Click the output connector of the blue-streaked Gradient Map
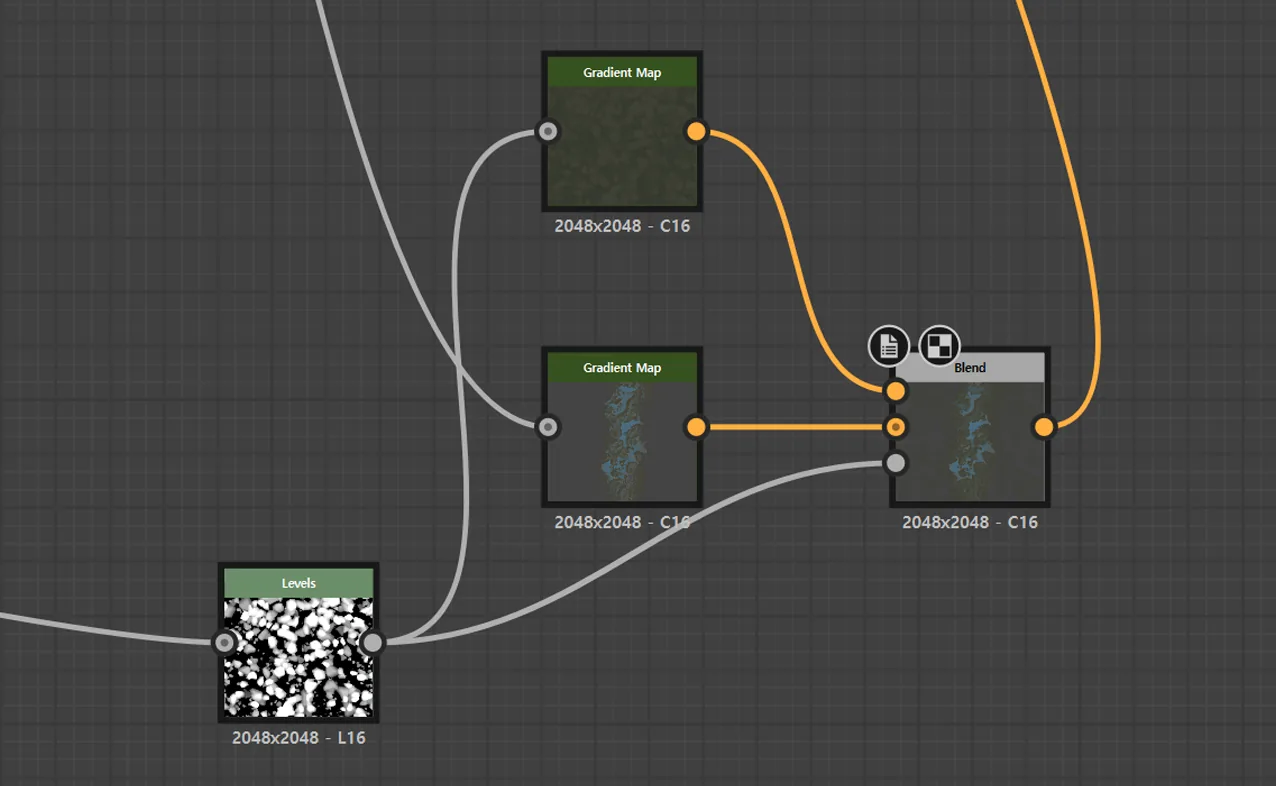 tap(696, 427)
